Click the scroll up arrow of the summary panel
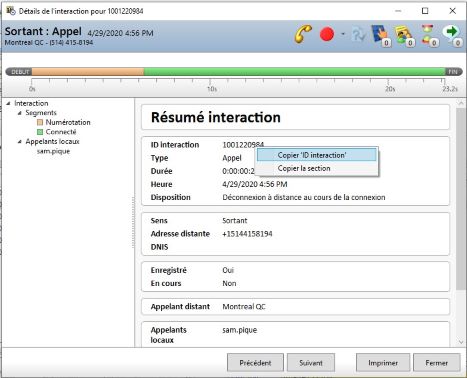 point(461,103)
